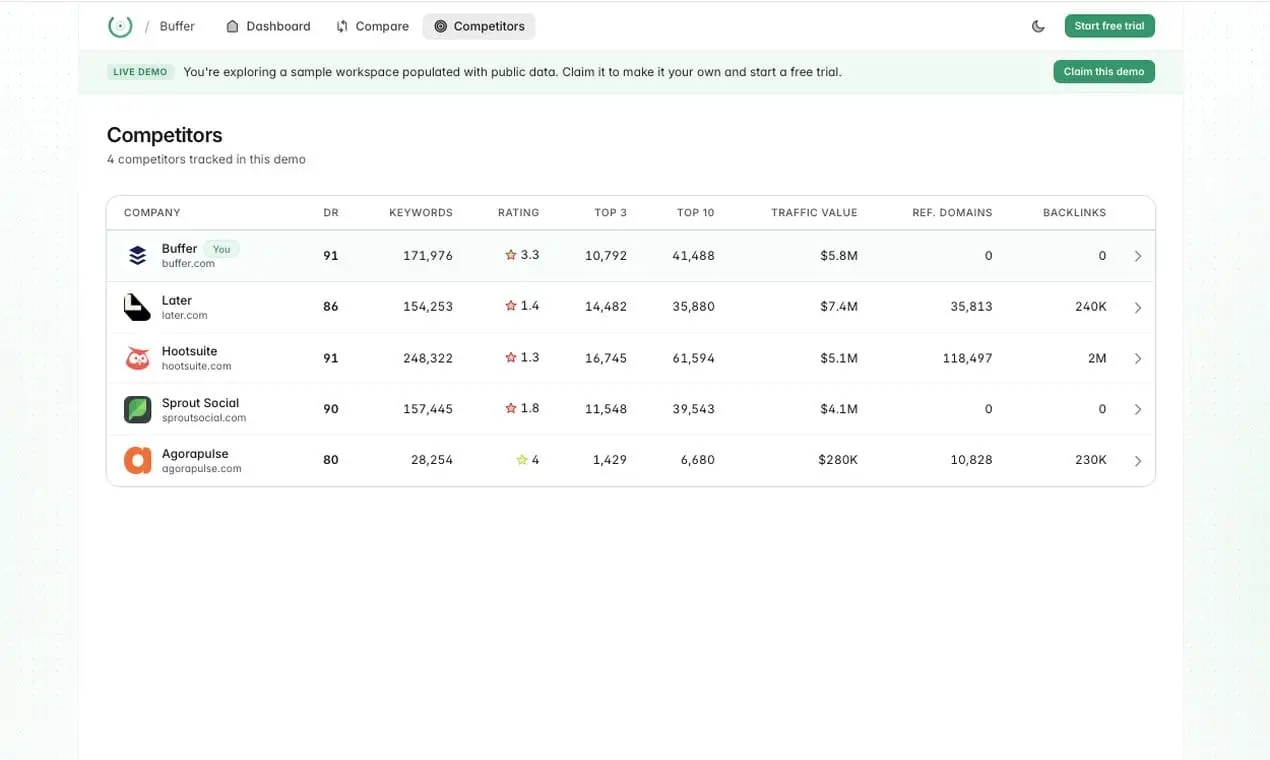Viewport: 1270px width, 760px height.
Task: Click the DR column header
Action: pyautogui.click(x=331, y=213)
